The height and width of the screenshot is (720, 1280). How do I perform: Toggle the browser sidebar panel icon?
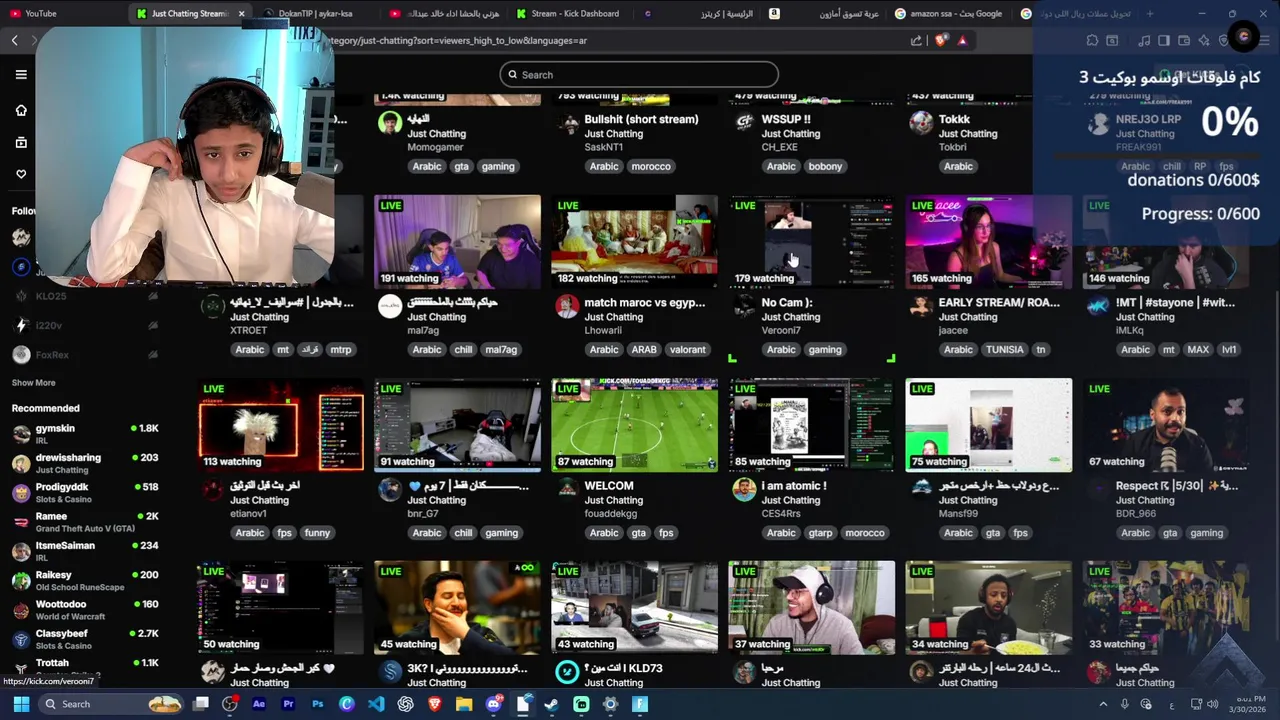[1163, 41]
